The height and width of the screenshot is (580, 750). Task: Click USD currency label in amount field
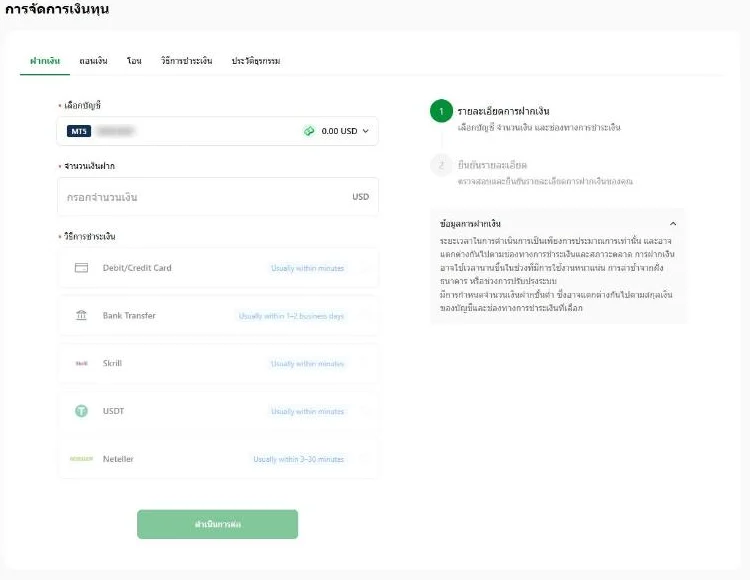[361, 197]
